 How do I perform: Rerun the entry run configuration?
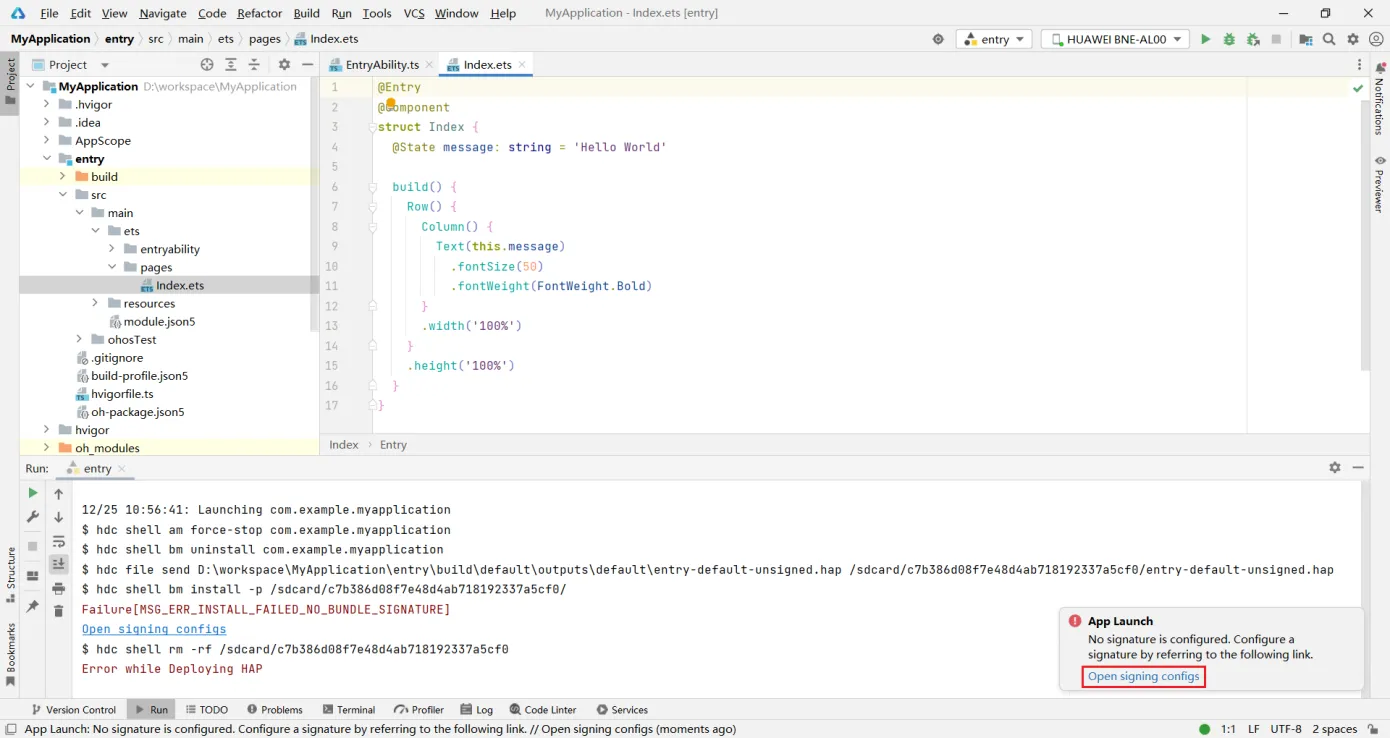click(x=32, y=493)
